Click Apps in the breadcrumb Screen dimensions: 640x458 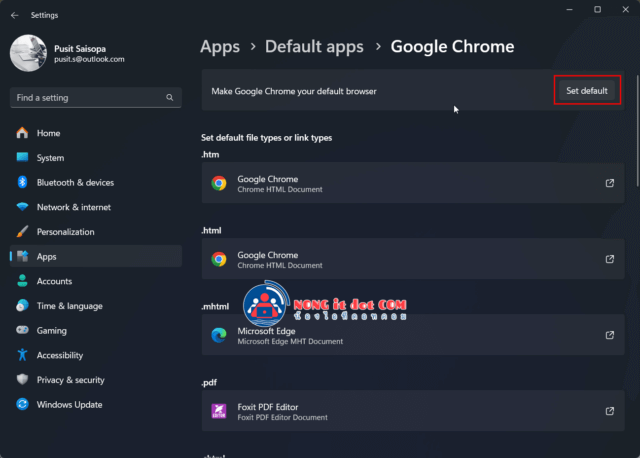(220, 47)
